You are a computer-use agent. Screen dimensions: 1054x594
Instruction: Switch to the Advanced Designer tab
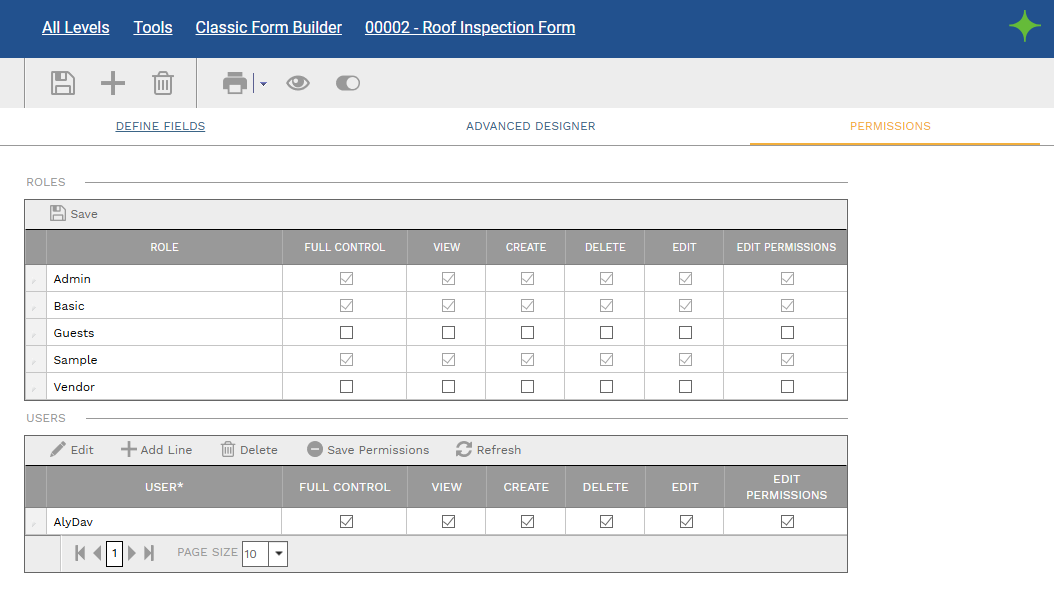click(530, 126)
